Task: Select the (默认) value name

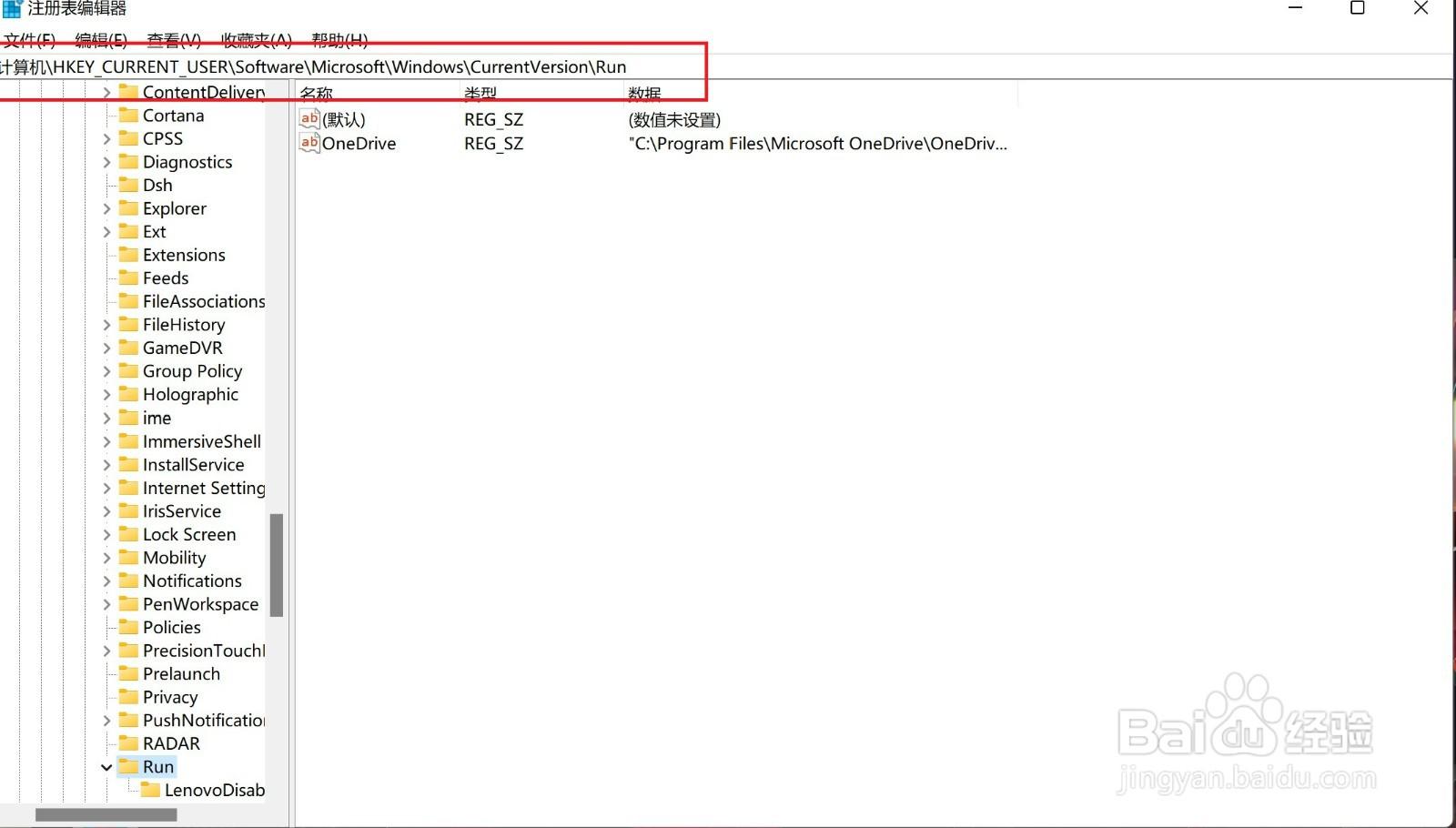Action: click(344, 119)
